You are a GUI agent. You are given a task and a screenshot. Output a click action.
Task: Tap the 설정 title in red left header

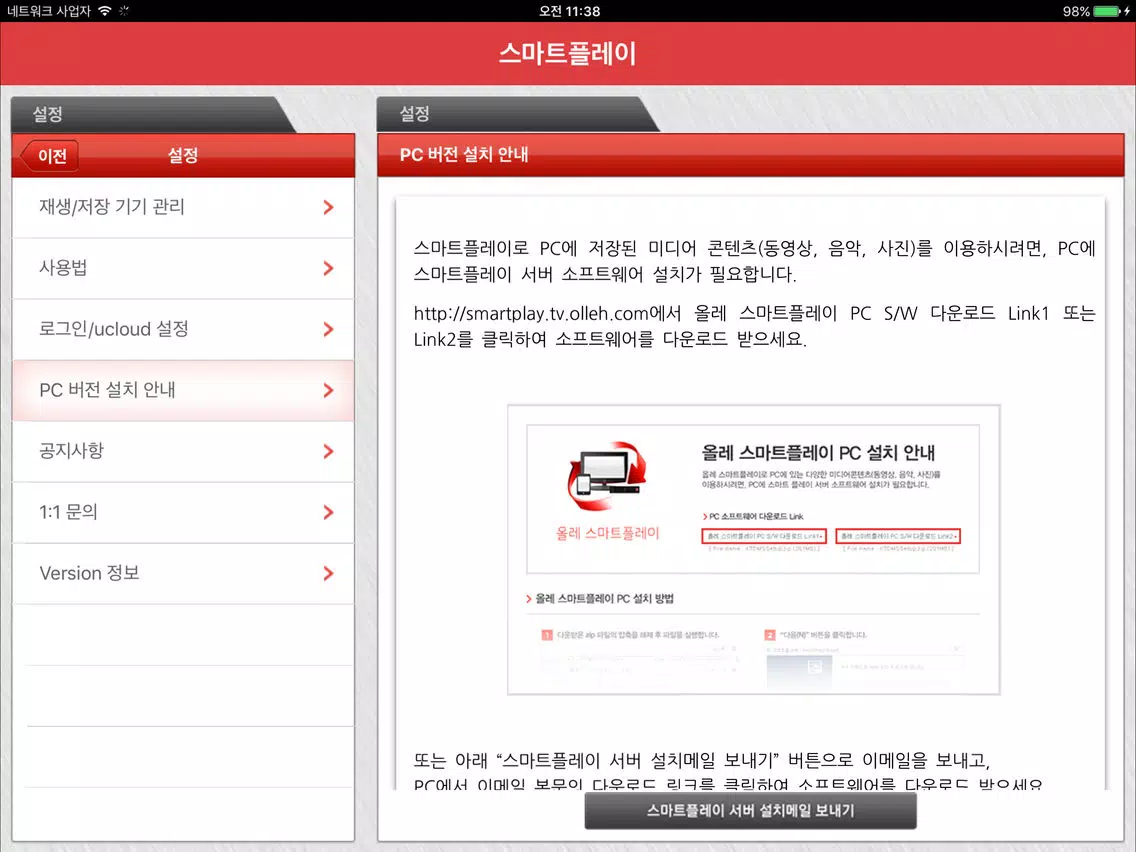[183, 155]
